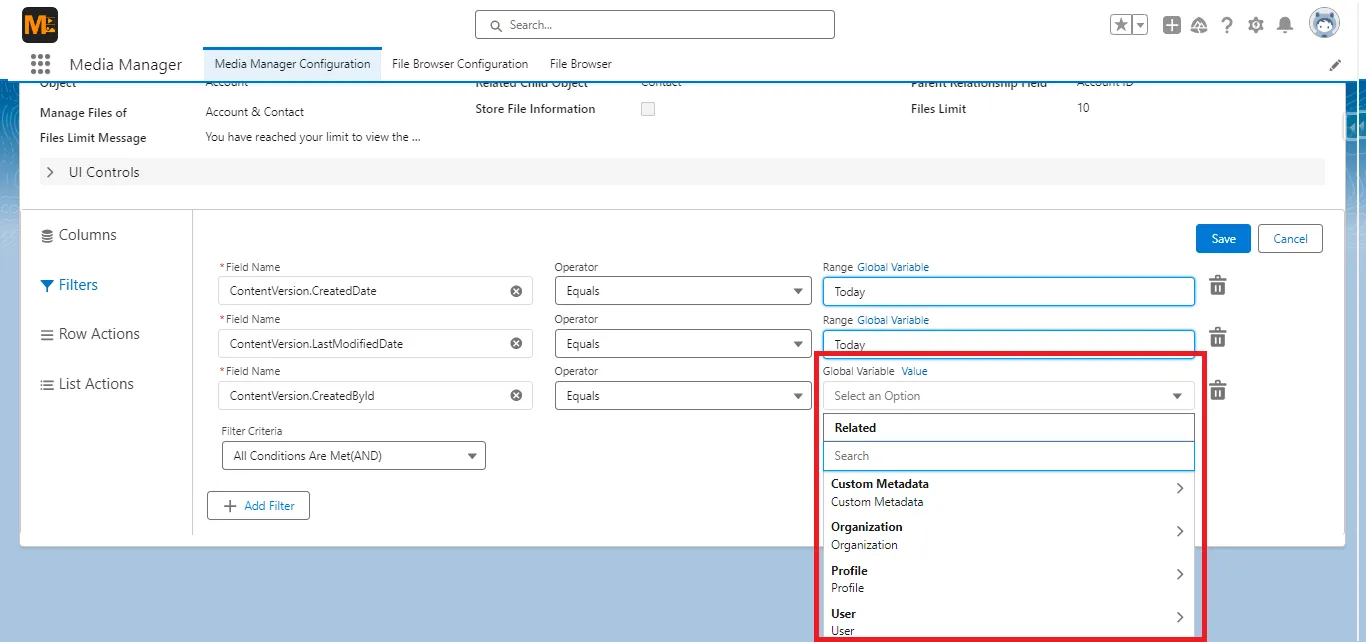Switch to the Value toggle for CreatedById
The height and width of the screenshot is (642, 1366).
(x=914, y=371)
